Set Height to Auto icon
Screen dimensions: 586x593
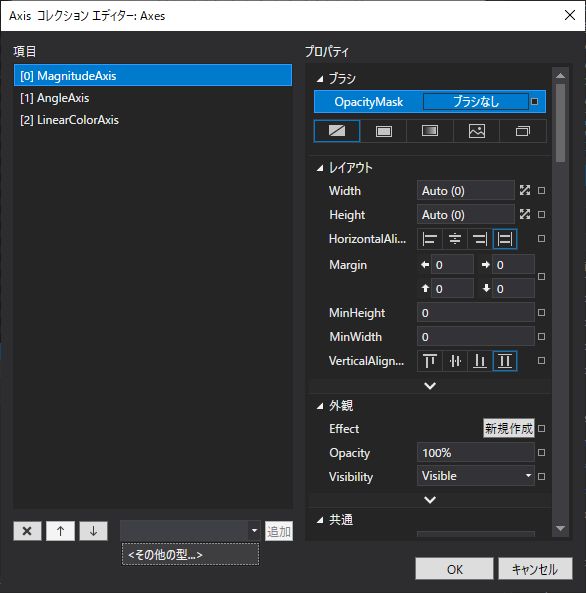click(x=525, y=214)
